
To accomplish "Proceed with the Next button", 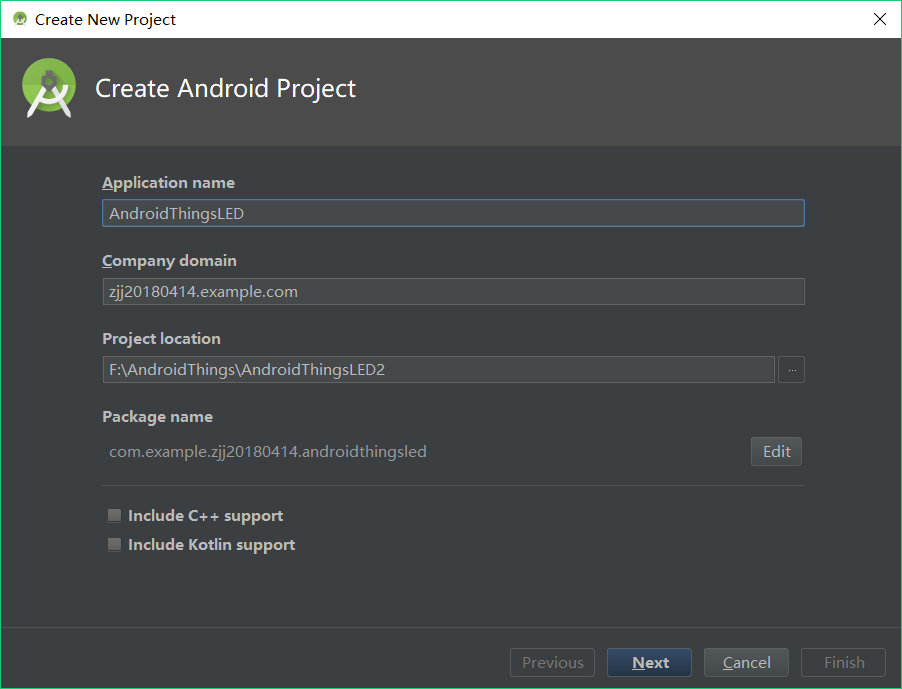I will tap(649, 663).
